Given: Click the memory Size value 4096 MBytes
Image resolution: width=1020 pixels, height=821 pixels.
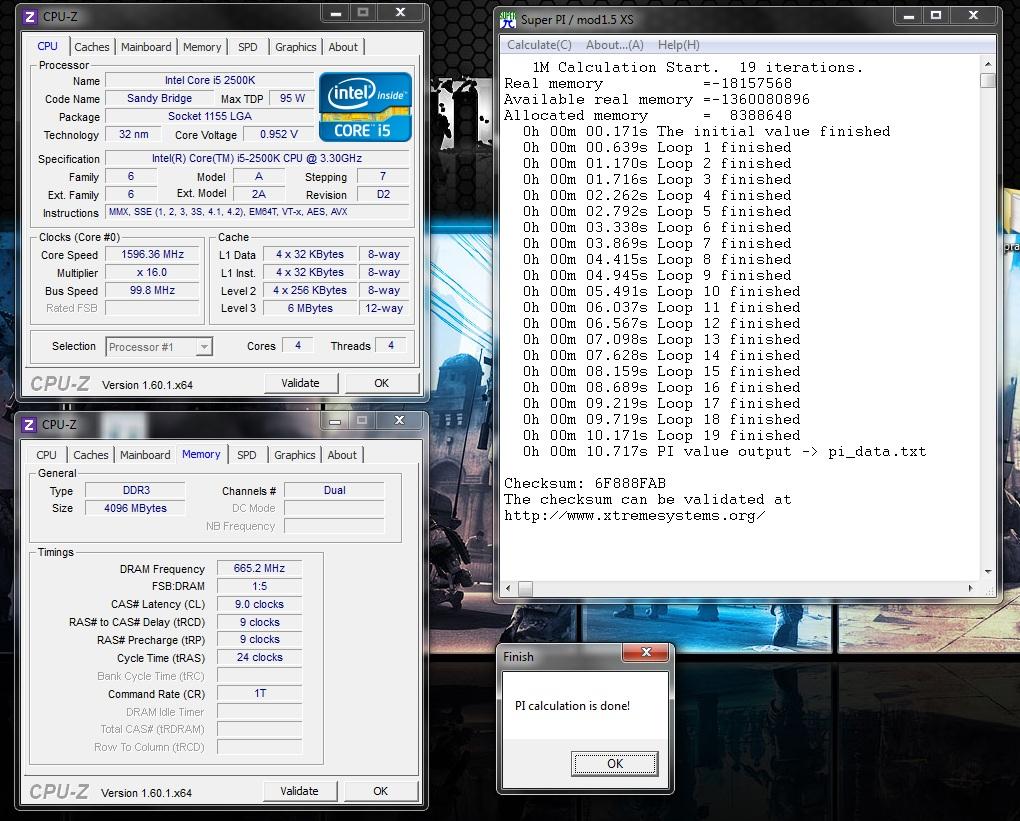Looking at the screenshot, I should 135,508.
